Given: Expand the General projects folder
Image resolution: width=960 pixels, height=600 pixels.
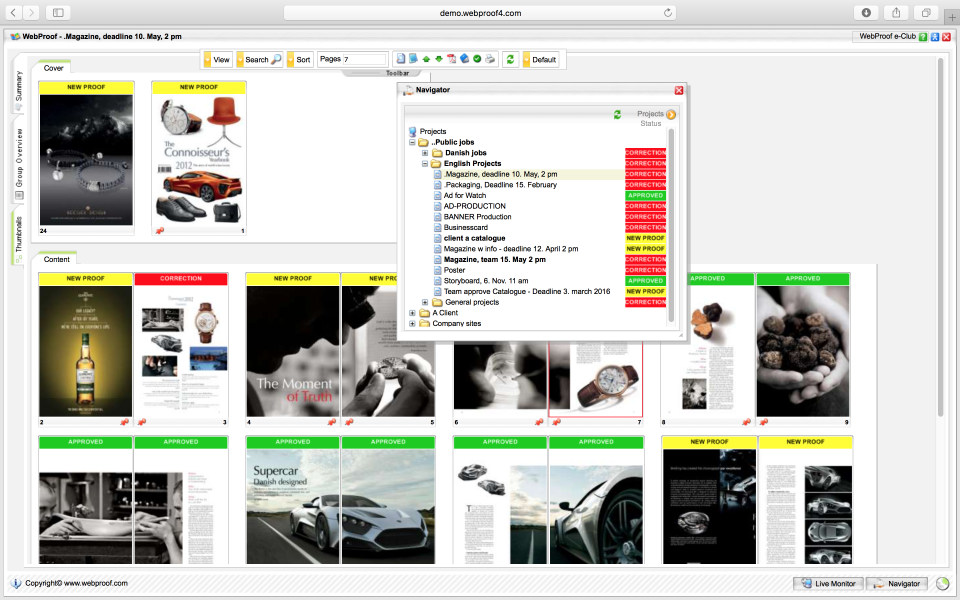Looking at the screenshot, I should point(425,302).
